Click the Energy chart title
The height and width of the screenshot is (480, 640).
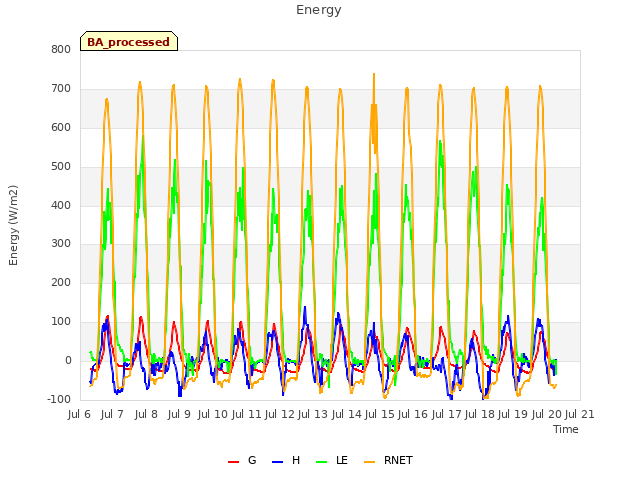[x=319, y=10]
